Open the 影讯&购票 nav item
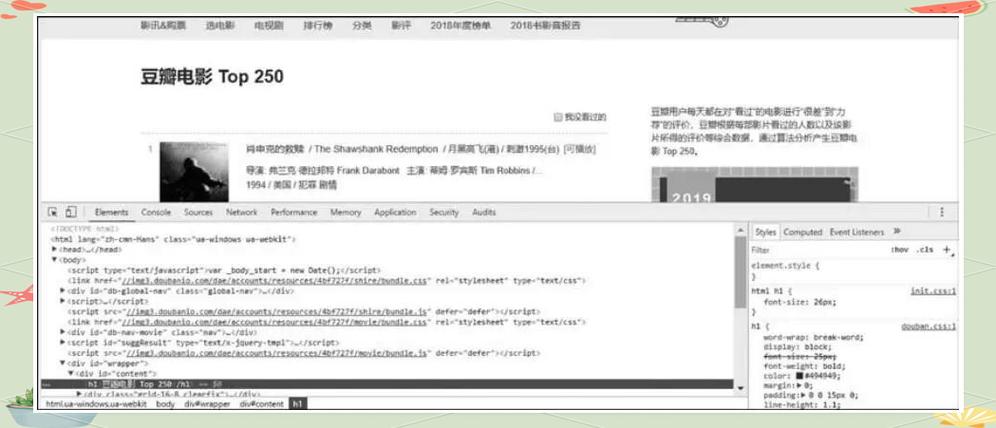The height and width of the screenshot is (428, 996). [x=163, y=26]
